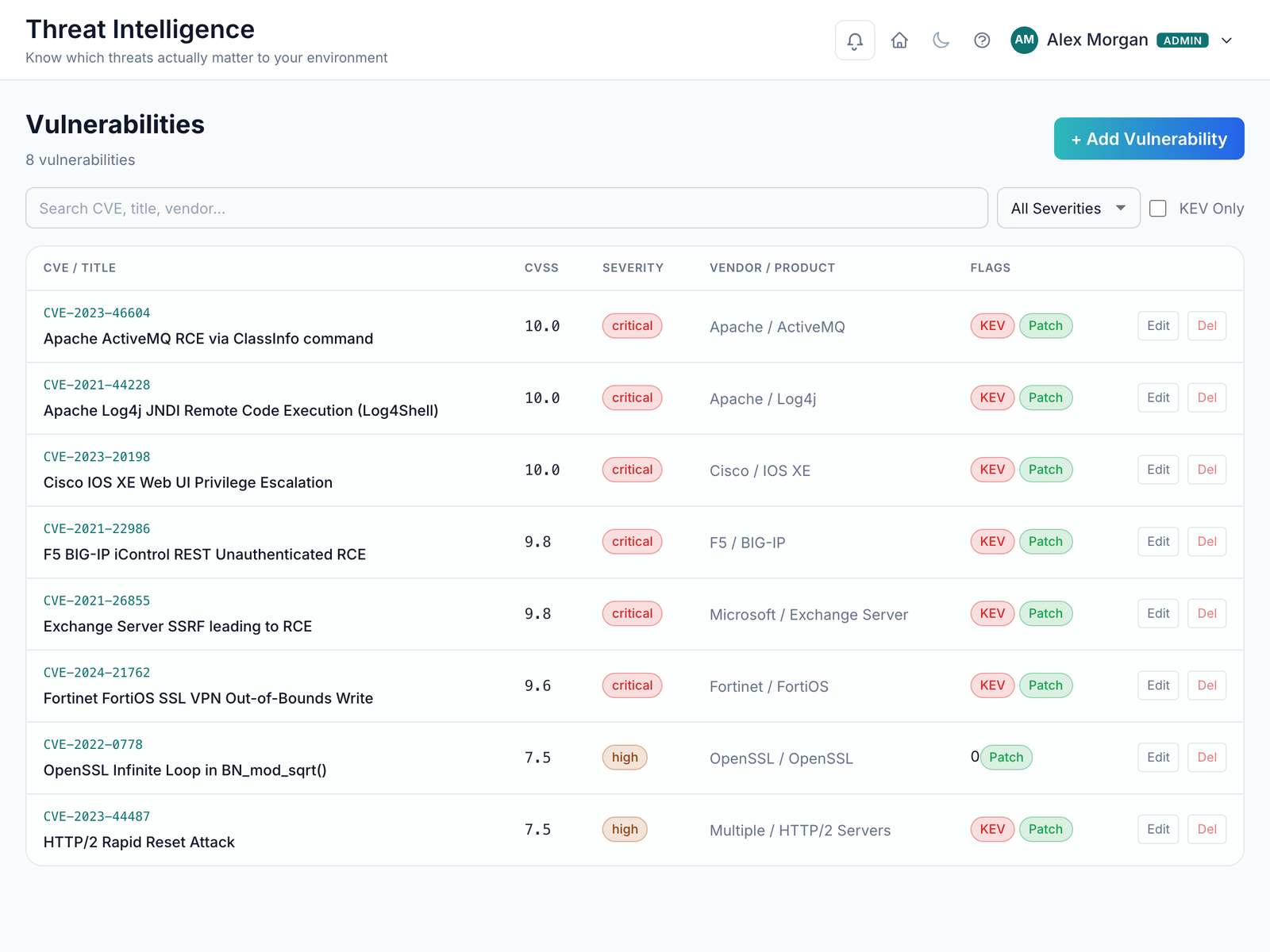Delete the Exchange Server SSRF entry
This screenshot has width=1270, height=952.
1206,614
